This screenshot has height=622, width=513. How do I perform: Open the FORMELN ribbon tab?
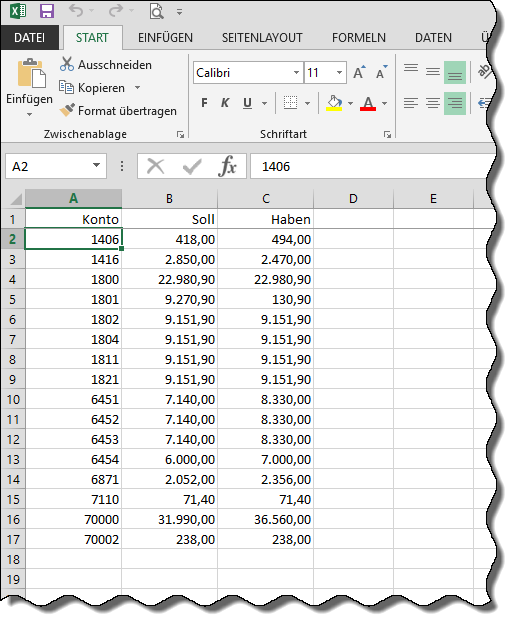click(359, 38)
